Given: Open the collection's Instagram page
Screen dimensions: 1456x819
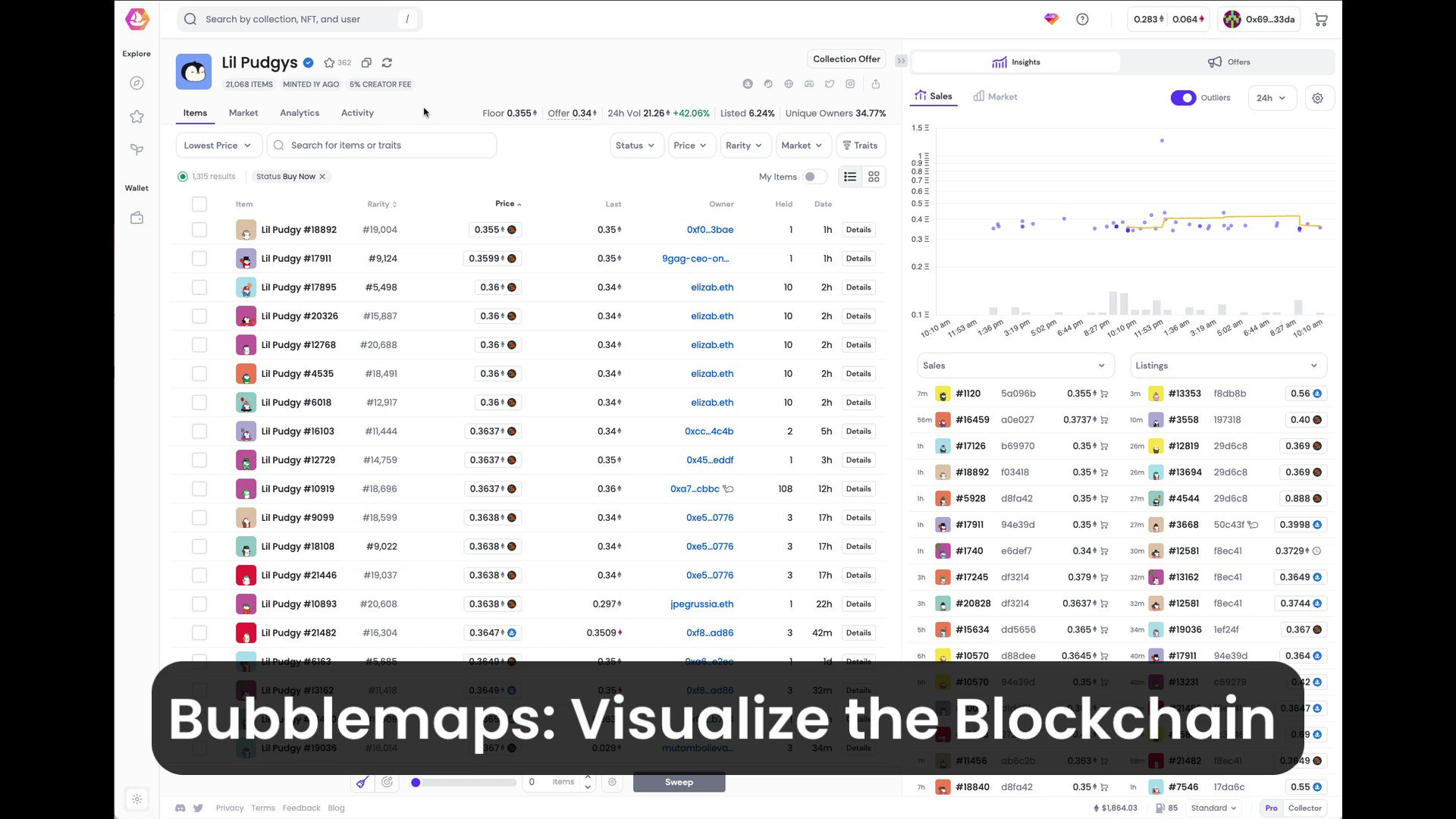Looking at the screenshot, I should [850, 83].
